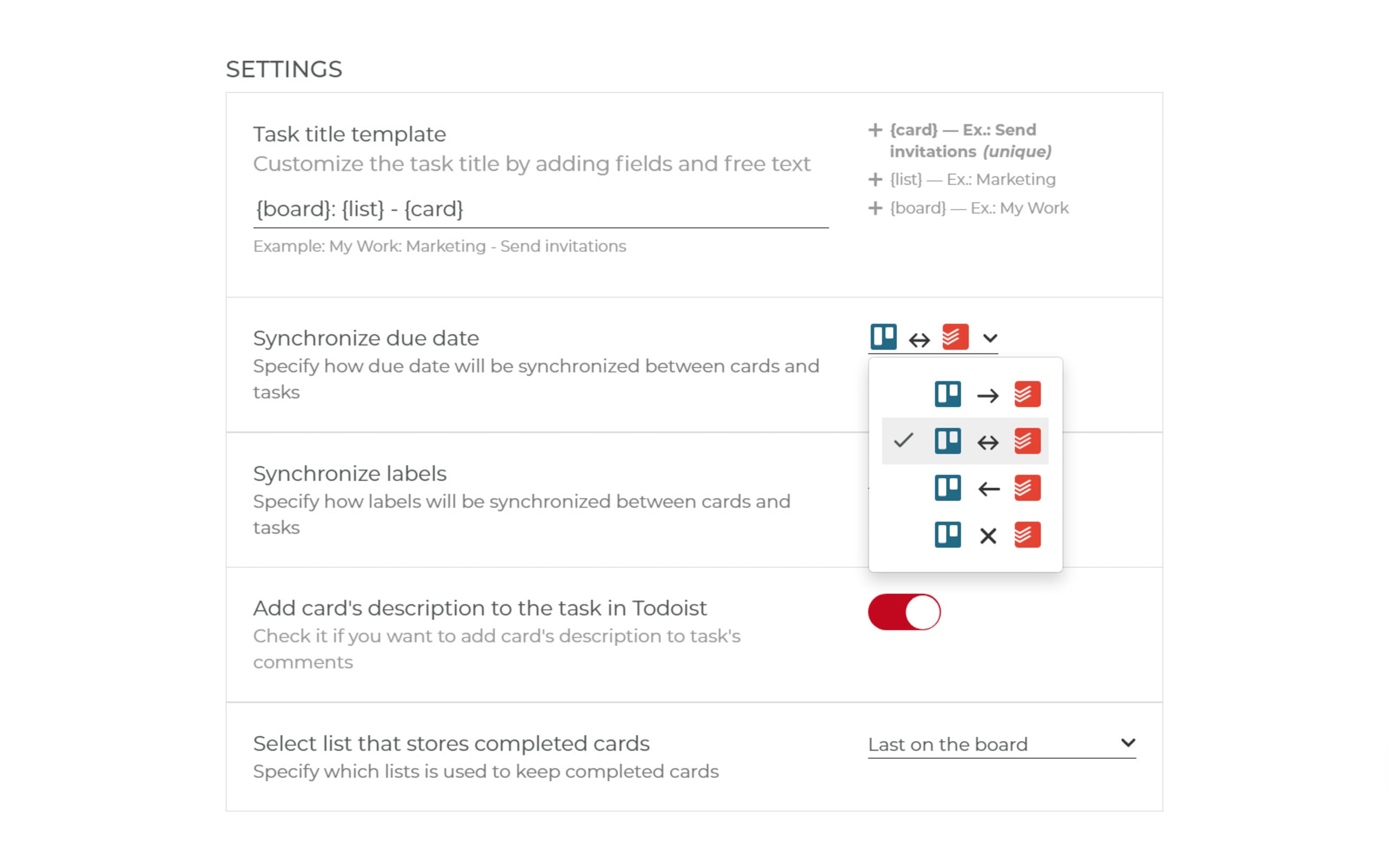Toggle off adding card's description to Todoist task
Screen dimensions: 1389x868
click(904, 611)
